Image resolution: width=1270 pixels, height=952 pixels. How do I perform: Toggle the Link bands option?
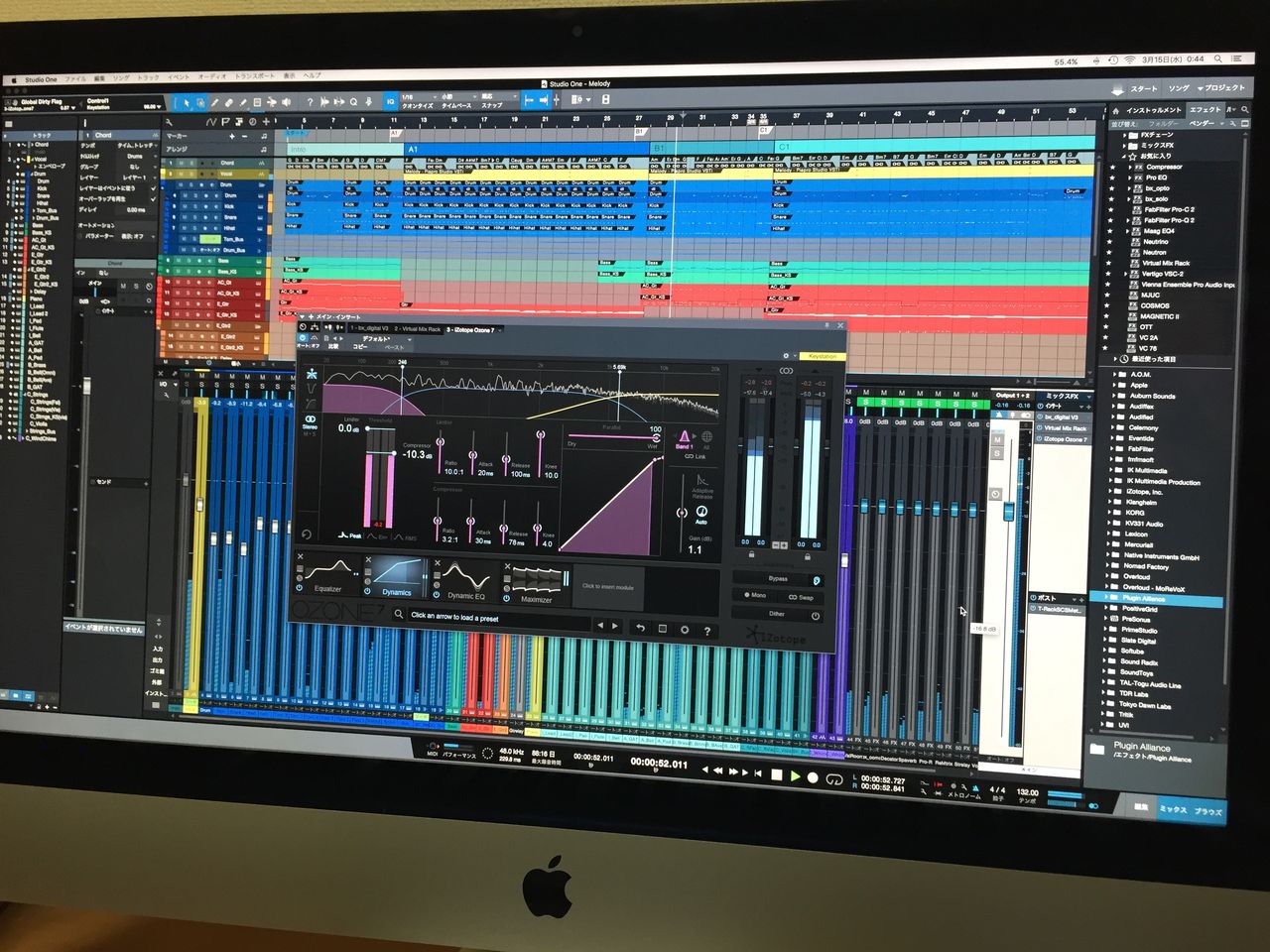(x=696, y=456)
